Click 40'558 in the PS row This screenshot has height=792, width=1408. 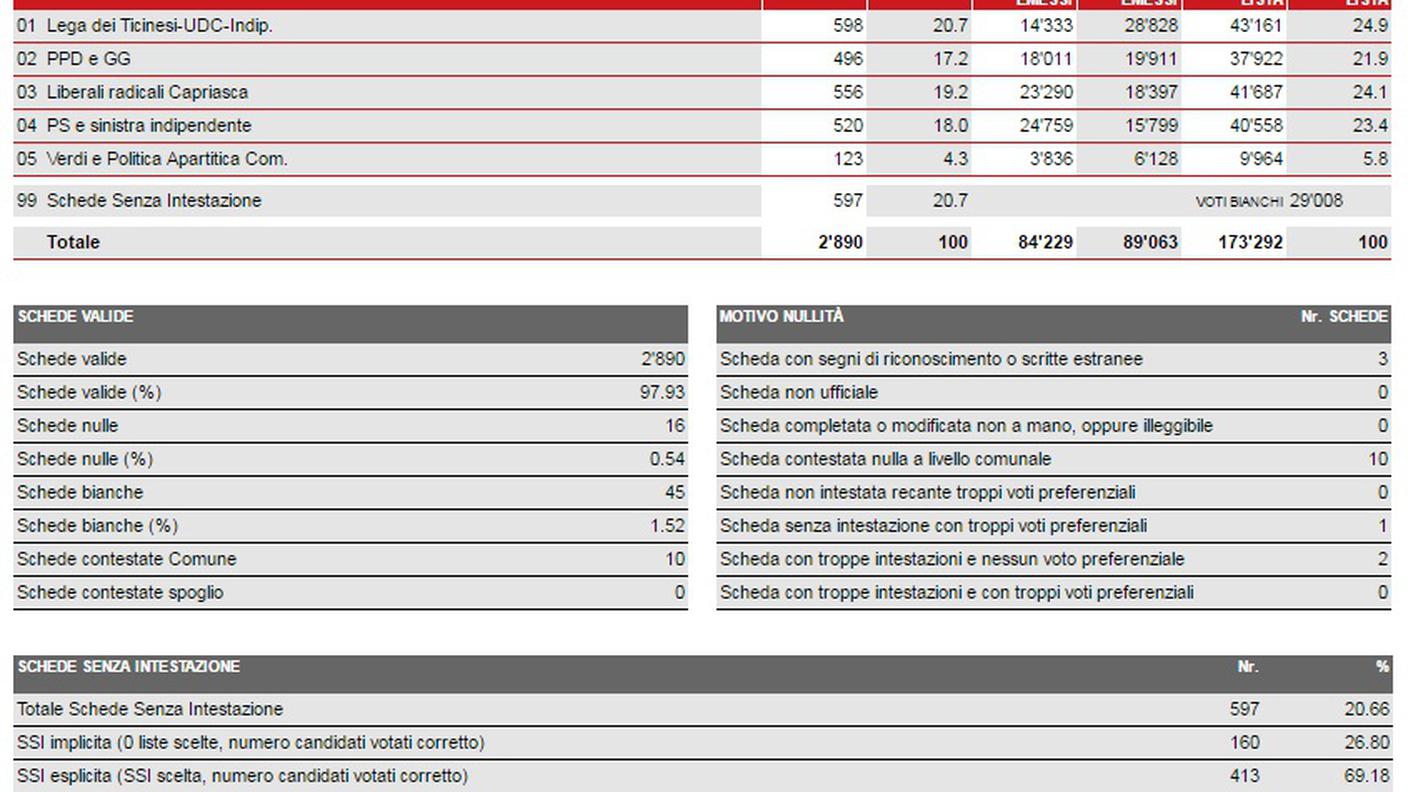(x=1256, y=125)
